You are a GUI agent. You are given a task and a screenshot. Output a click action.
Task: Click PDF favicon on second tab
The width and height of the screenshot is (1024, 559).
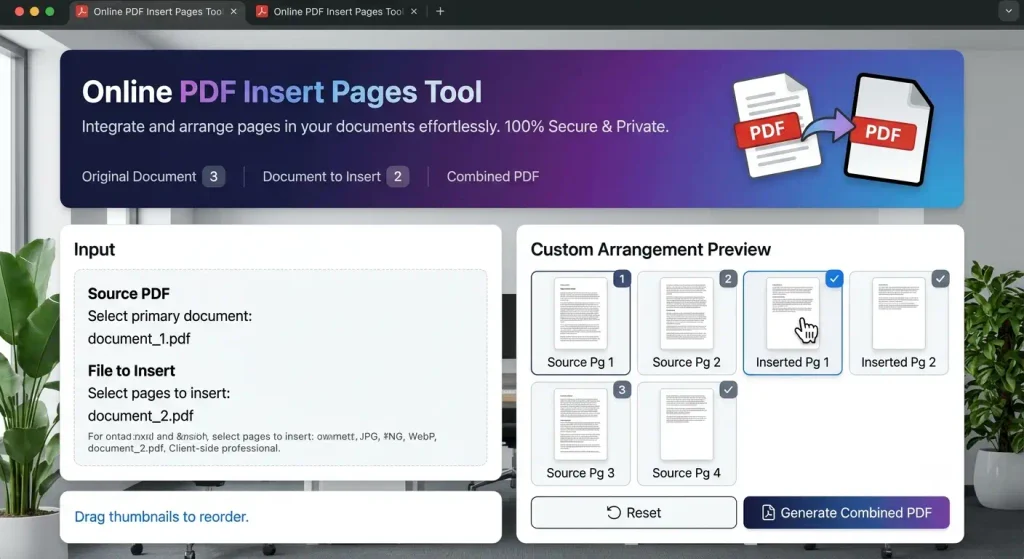[262, 12]
